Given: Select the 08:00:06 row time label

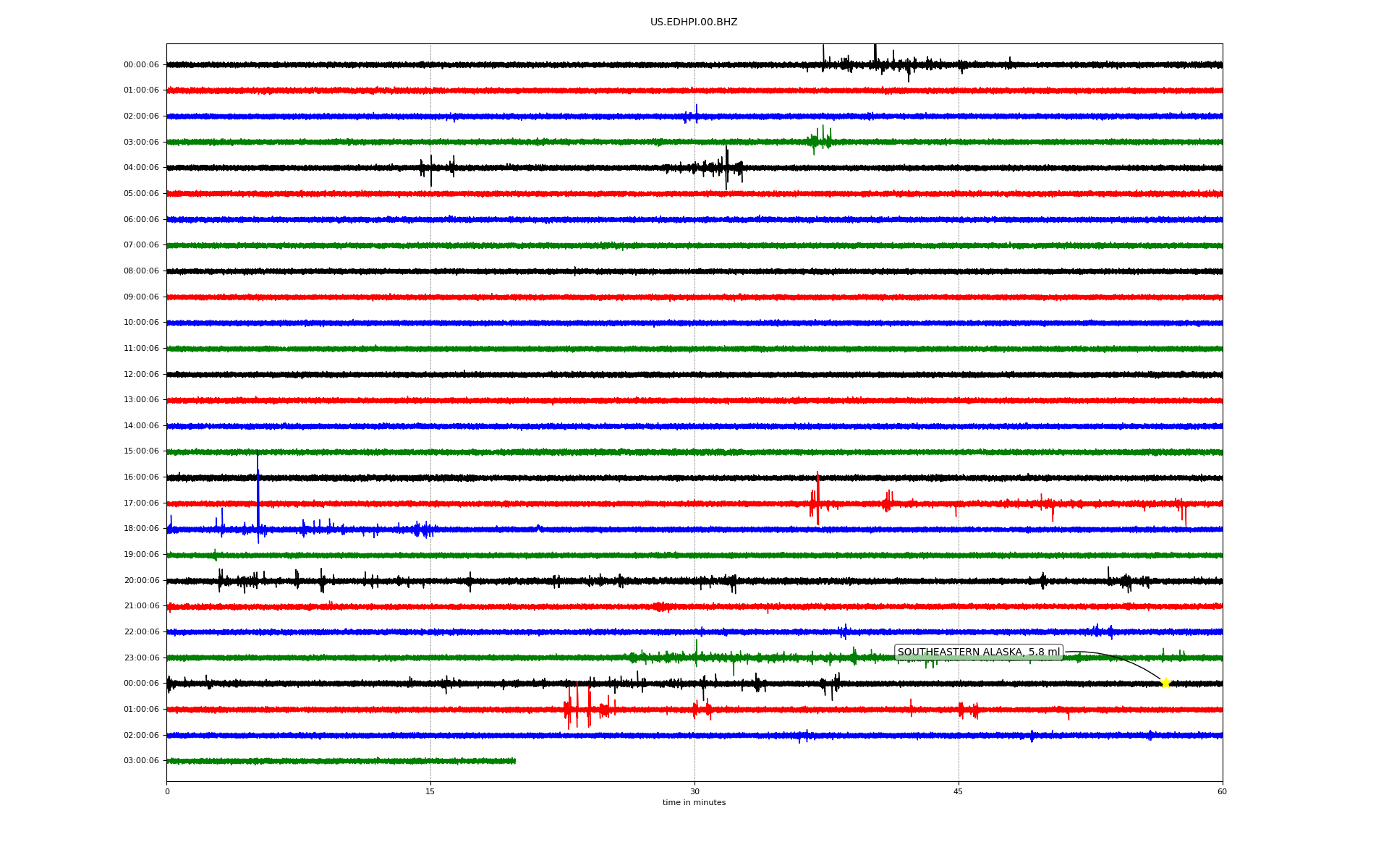Looking at the screenshot, I should 141,271.
